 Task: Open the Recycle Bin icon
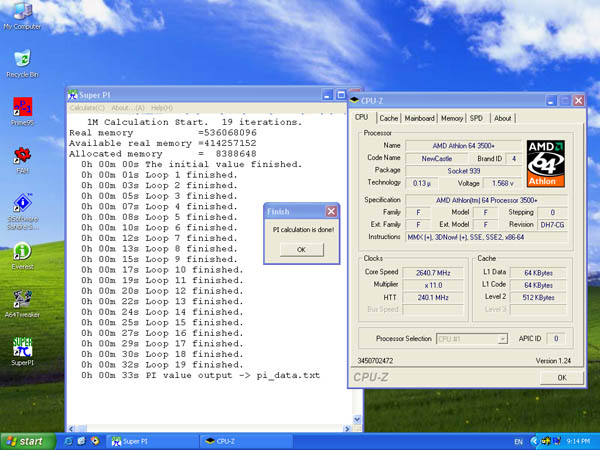click(22, 64)
